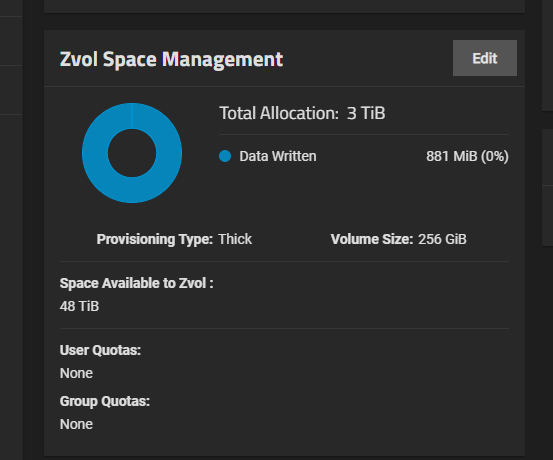
Task: Click the 256 GiB volume size value
Action: [x=442, y=239]
